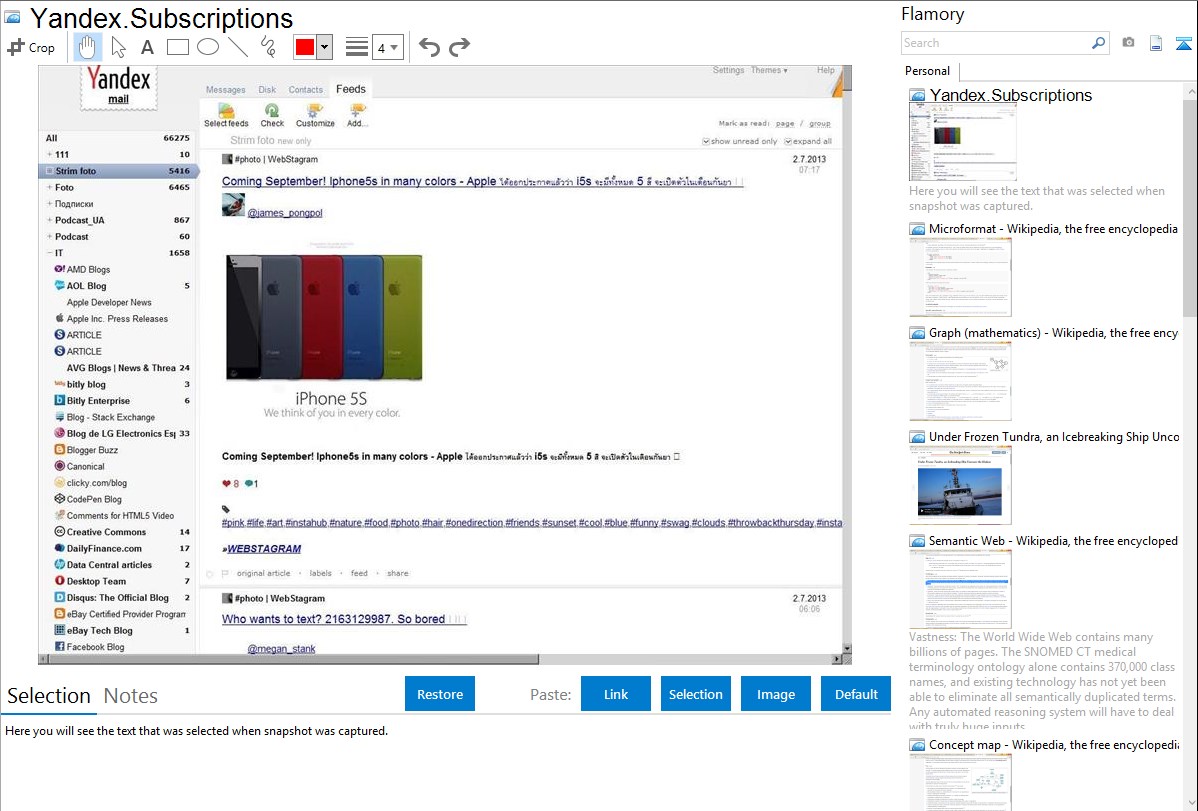Screen dimensions: 1198x811
Task: Expand the Подписки folder
Action: coord(50,204)
